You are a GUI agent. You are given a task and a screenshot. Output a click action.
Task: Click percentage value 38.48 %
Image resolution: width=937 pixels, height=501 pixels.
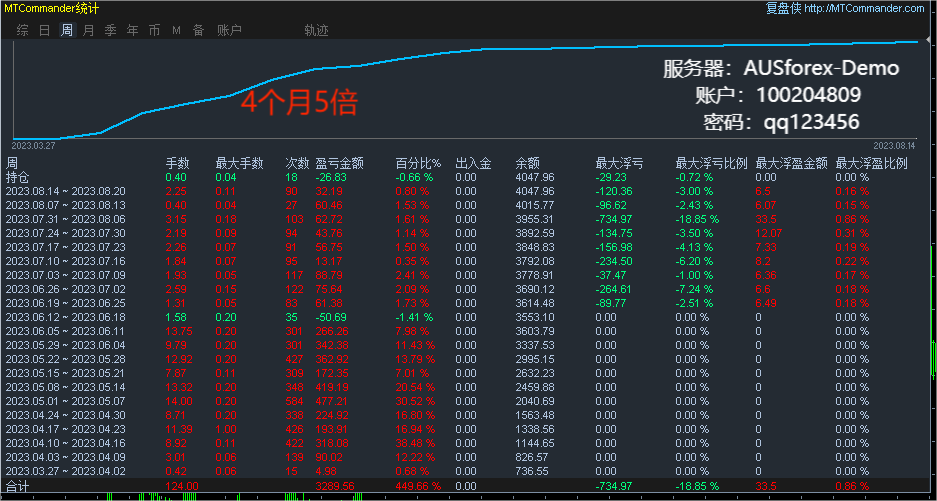click(415, 443)
